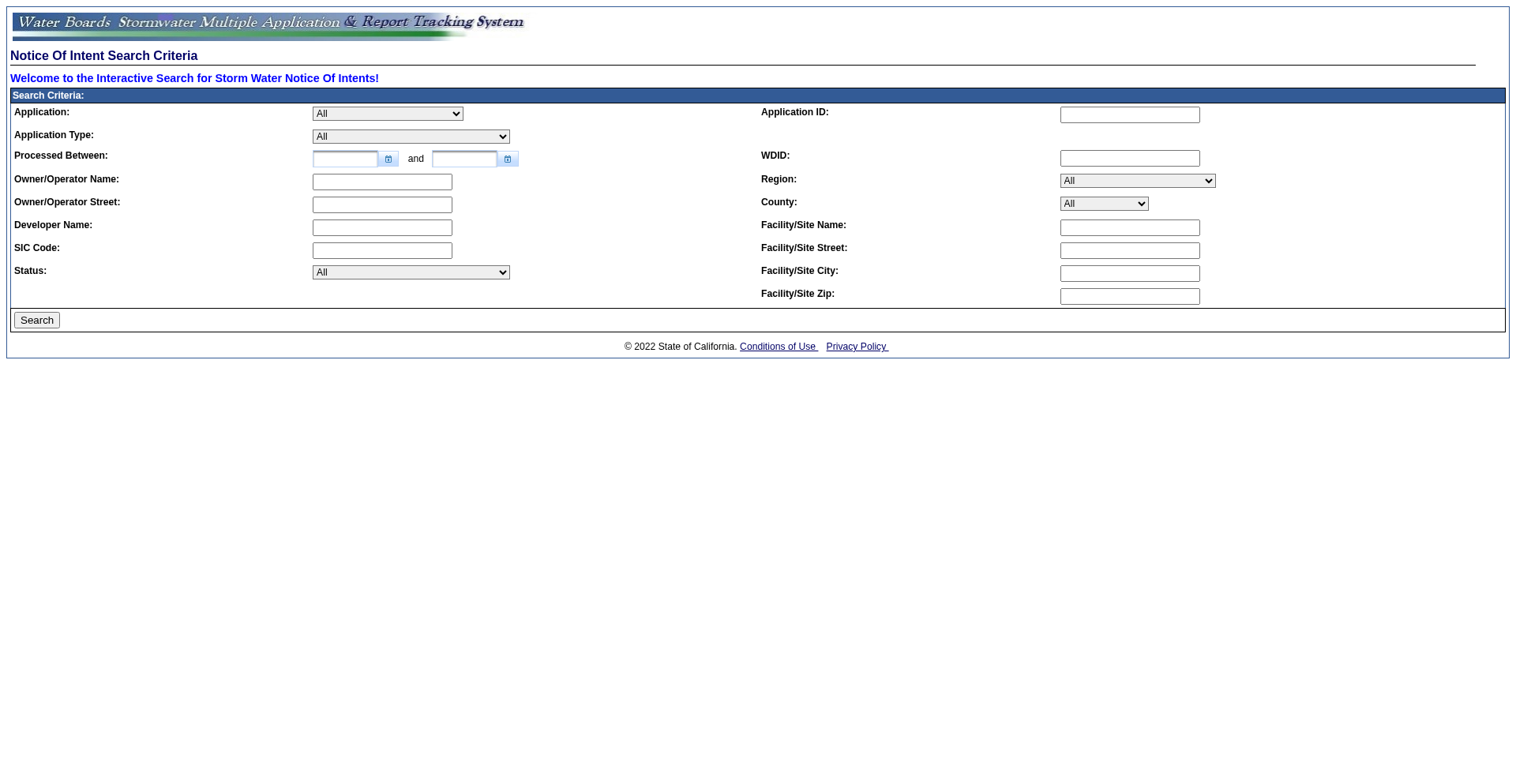Image resolution: width=1516 pixels, height=784 pixels.
Task: Click the Facility/Site Zip input field
Action: [x=1129, y=297]
